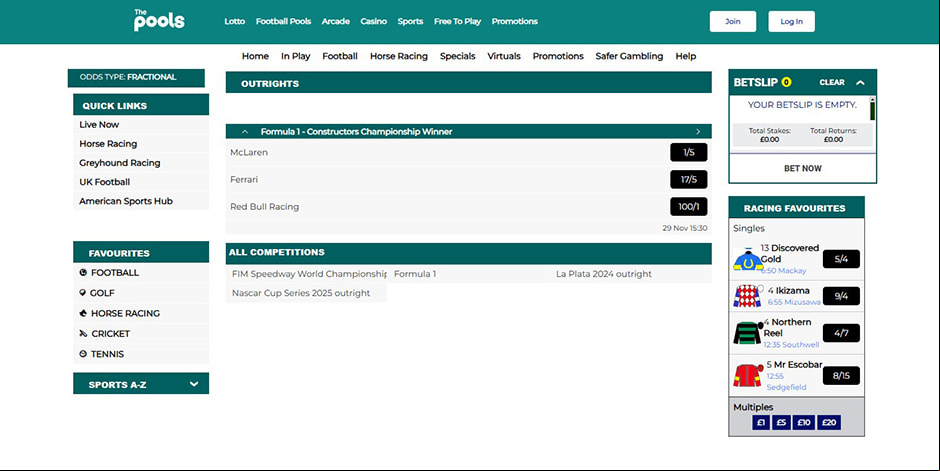Click the Join button
This screenshot has height=471, width=940.
[x=733, y=21]
